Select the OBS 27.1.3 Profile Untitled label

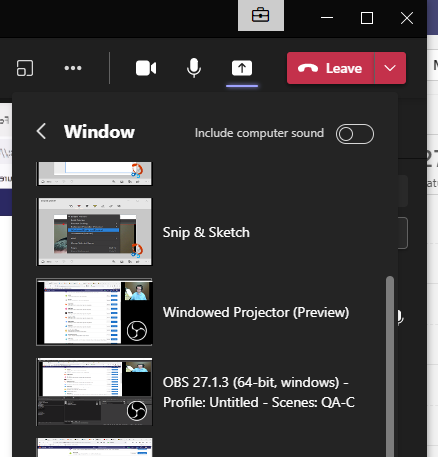pos(259,392)
